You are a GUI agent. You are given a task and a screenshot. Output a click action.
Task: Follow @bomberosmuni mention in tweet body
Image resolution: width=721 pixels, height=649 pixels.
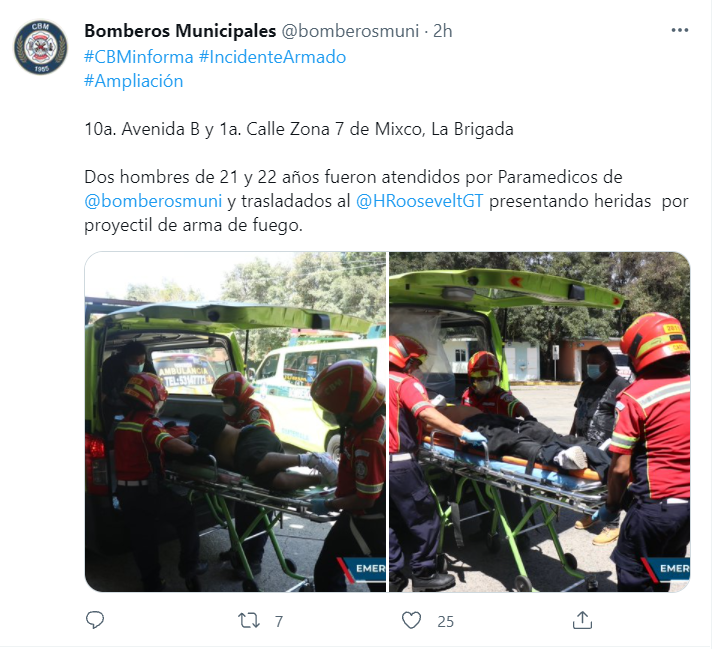coord(153,201)
